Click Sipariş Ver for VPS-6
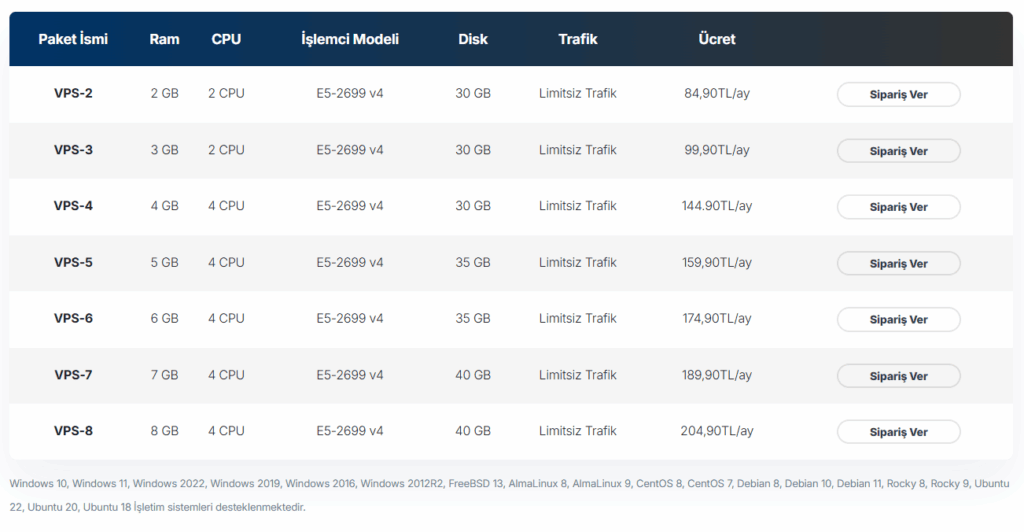The height and width of the screenshot is (532, 1024). (898, 320)
